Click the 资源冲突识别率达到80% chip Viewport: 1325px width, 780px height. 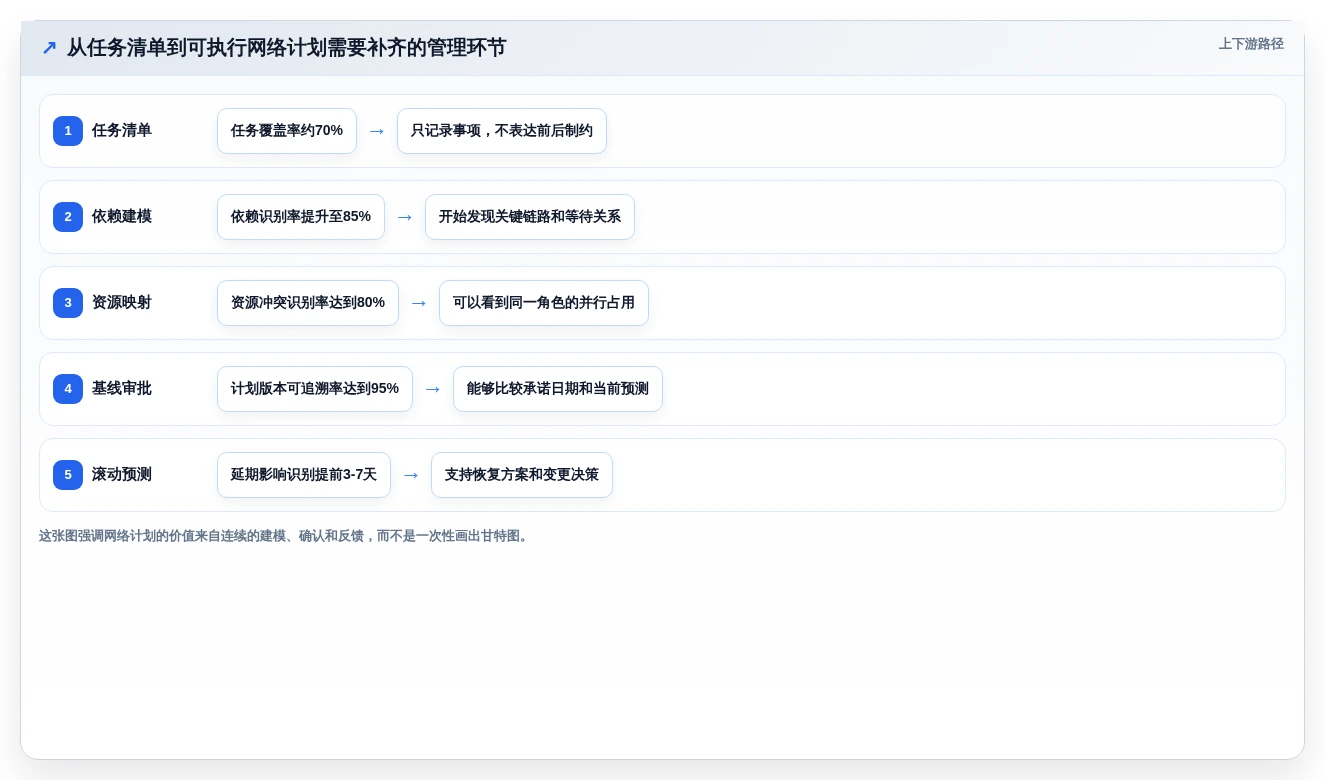point(308,303)
